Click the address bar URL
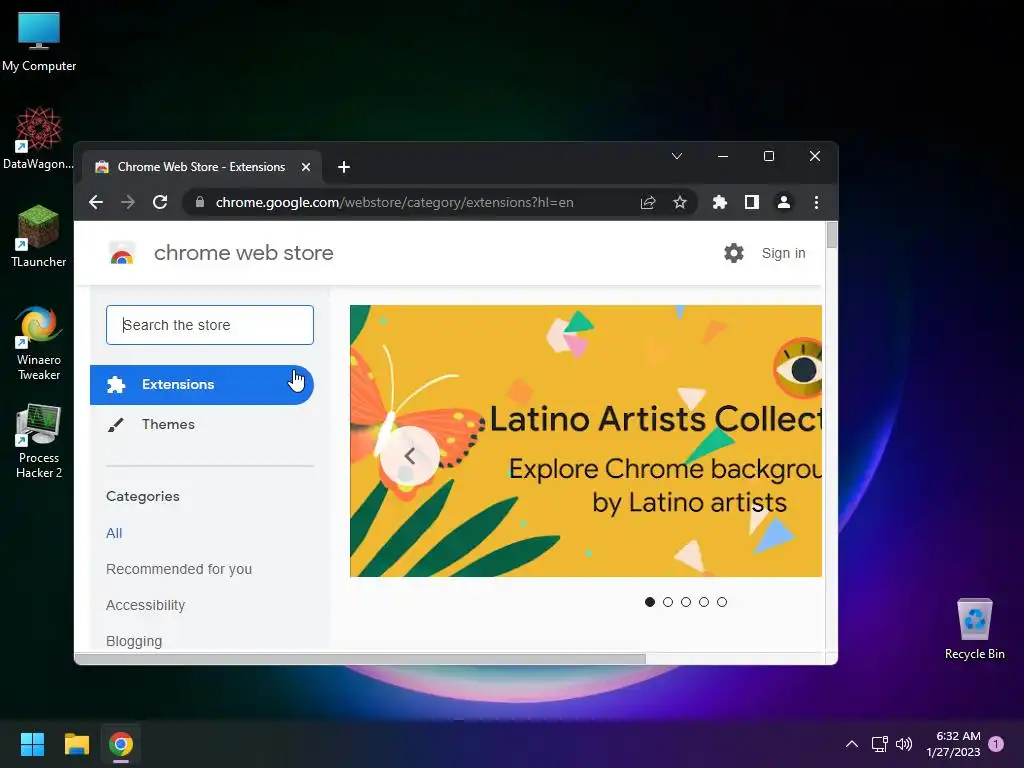The width and height of the screenshot is (1024, 768). point(394,202)
